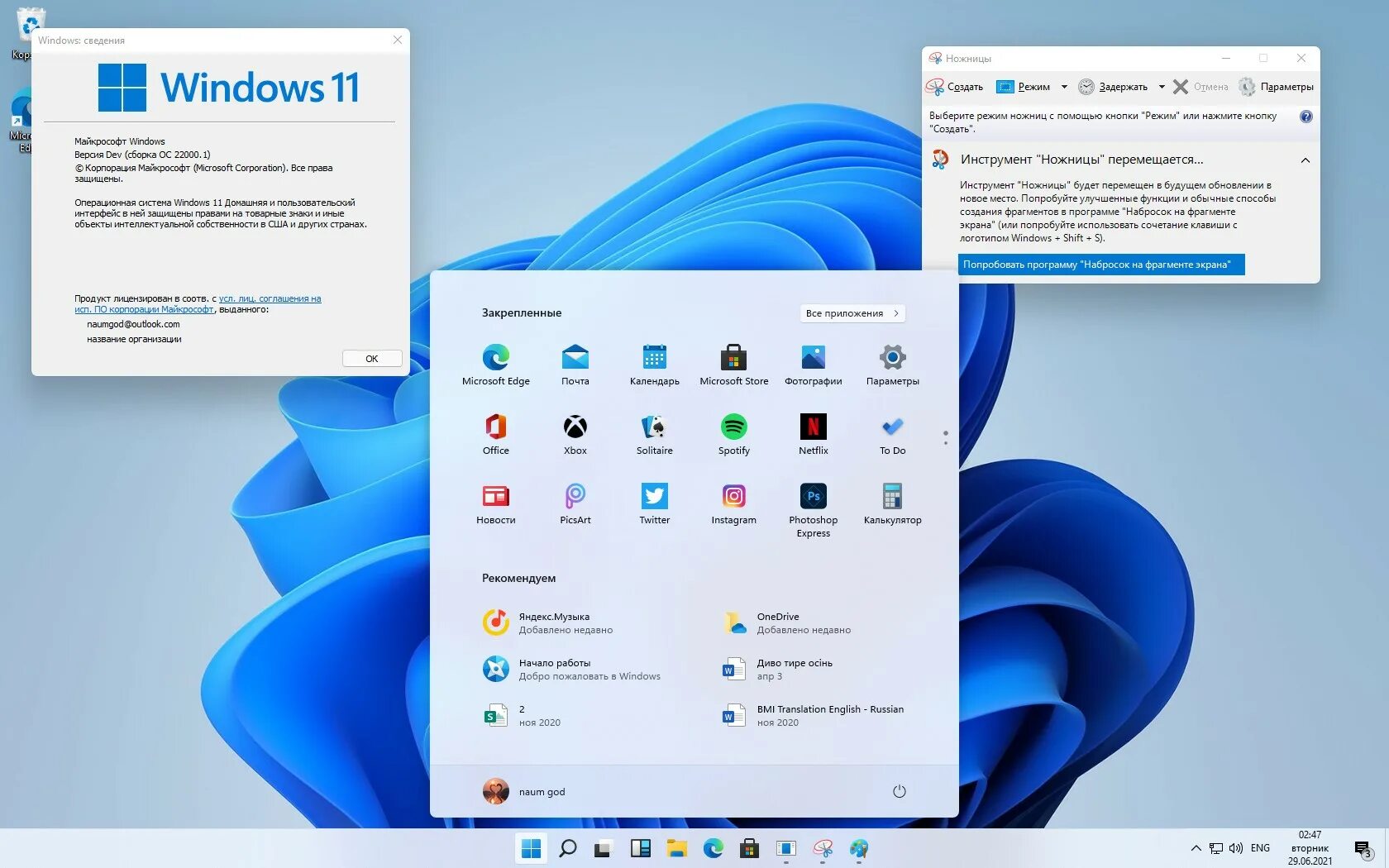This screenshot has width=1389, height=868.
Task: Open the Xbox app
Action: [x=575, y=434]
